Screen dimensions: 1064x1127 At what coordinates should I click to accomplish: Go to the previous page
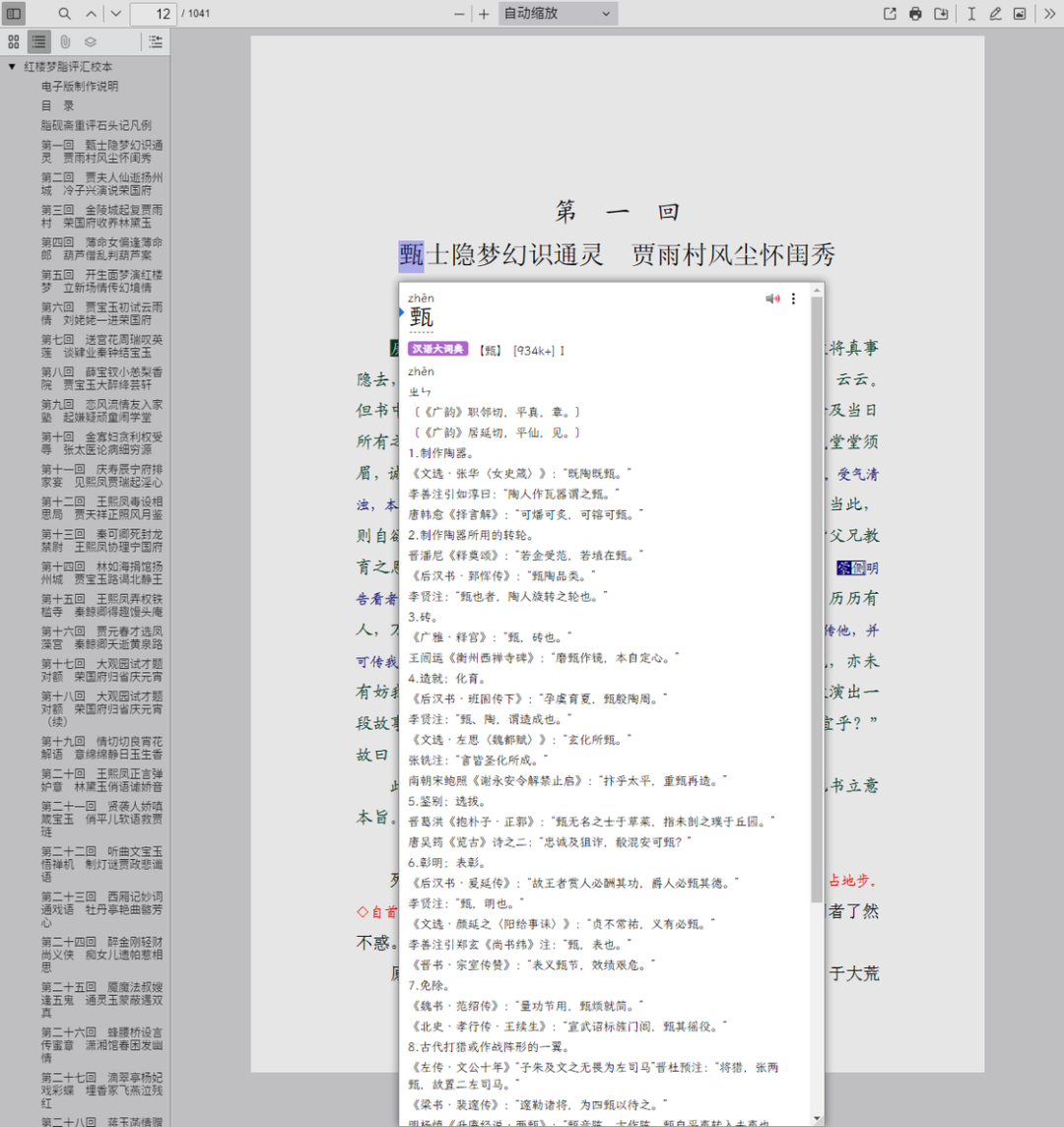pyautogui.click(x=92, y=14)
